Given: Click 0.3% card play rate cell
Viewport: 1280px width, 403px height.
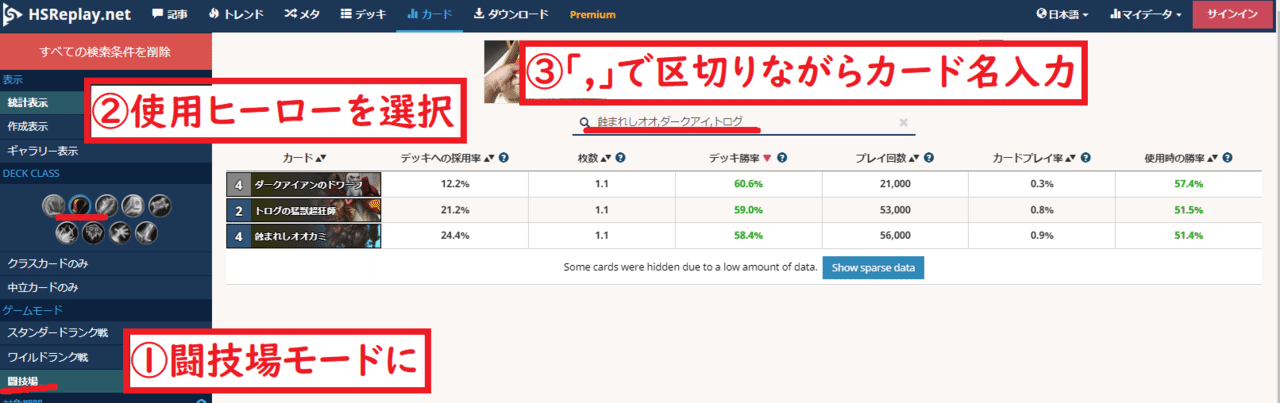Looking at the screenshot, I should point(1040,184).
